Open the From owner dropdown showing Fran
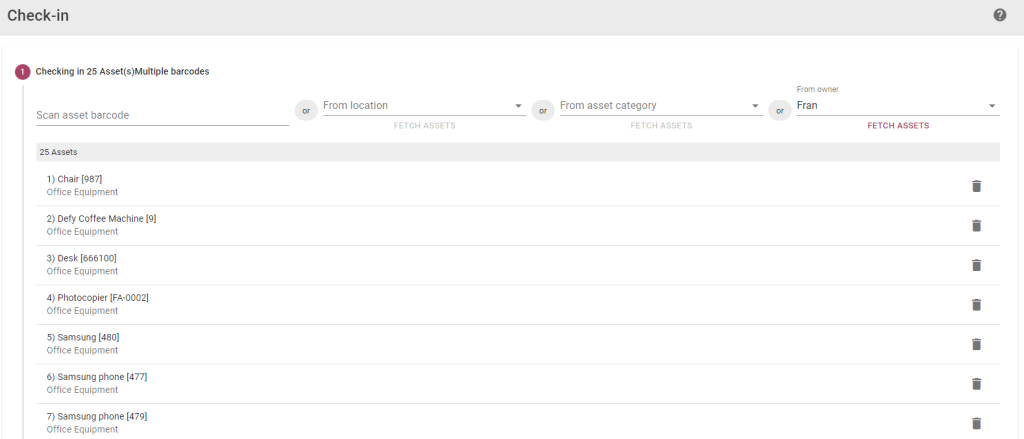 click(898, 106)
